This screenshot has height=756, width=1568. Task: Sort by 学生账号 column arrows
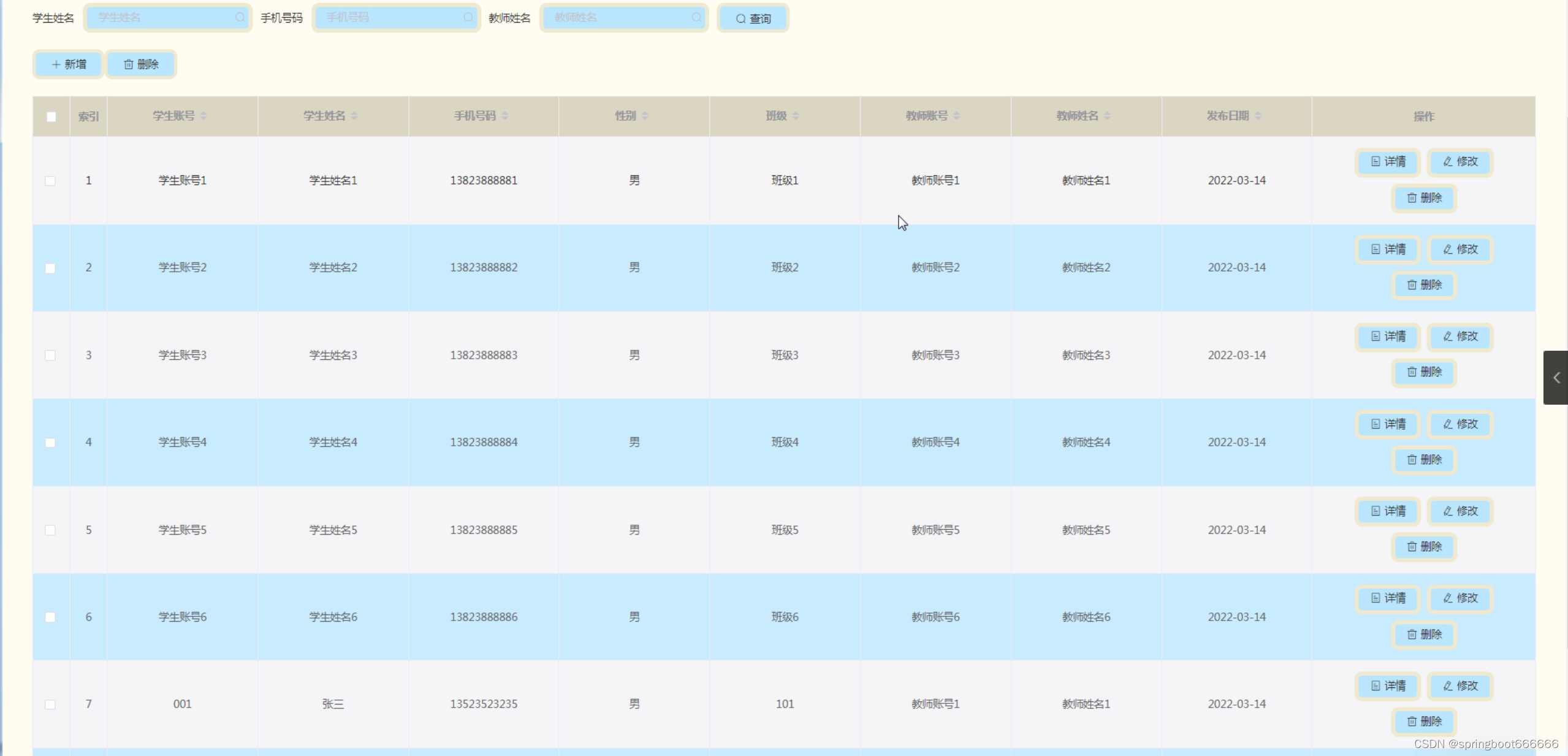click(x=204, y=116)
